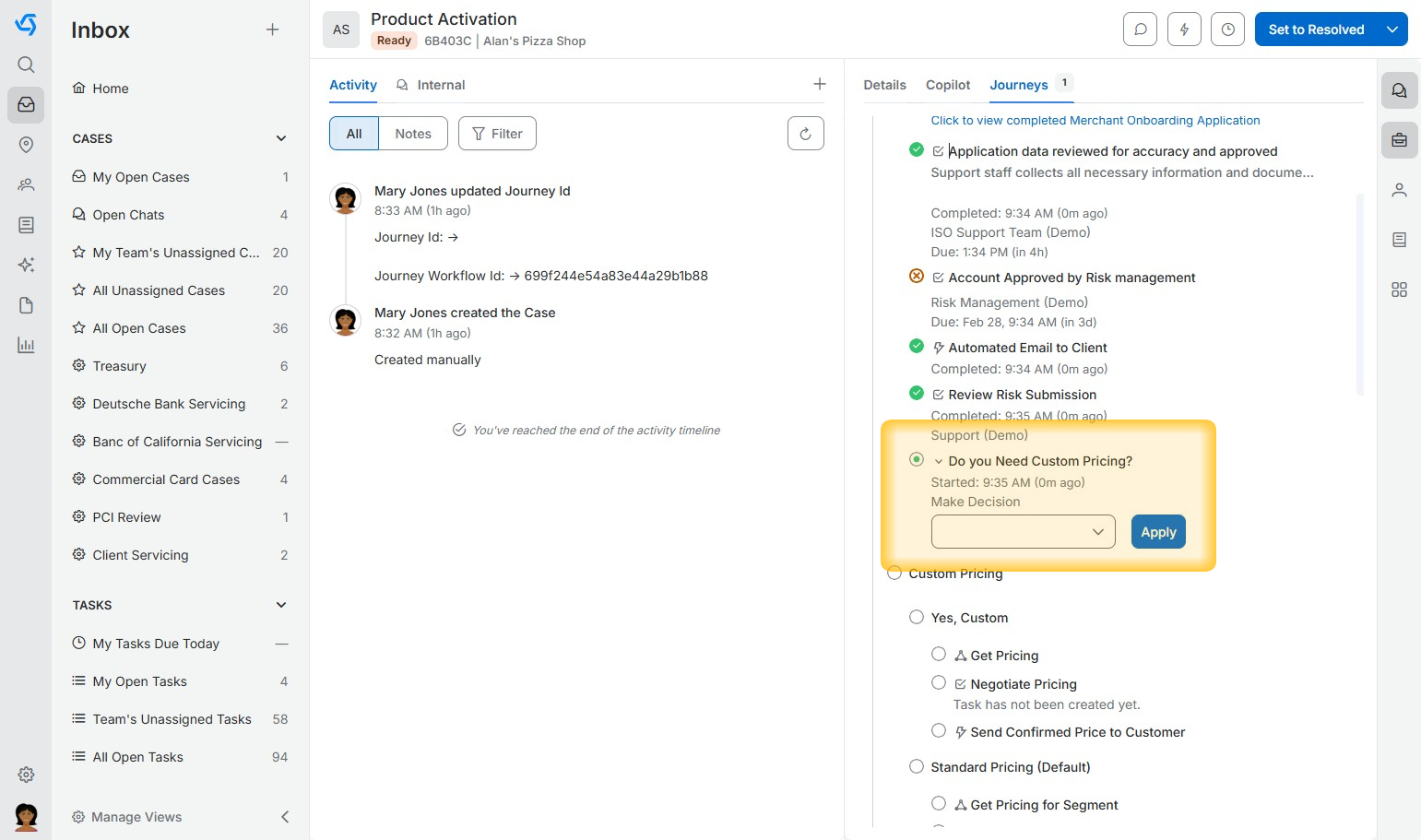The image size is (1421, 840).
Task: Open the completed Merchant Onboarding Application link
Action: click(1095, 121)
